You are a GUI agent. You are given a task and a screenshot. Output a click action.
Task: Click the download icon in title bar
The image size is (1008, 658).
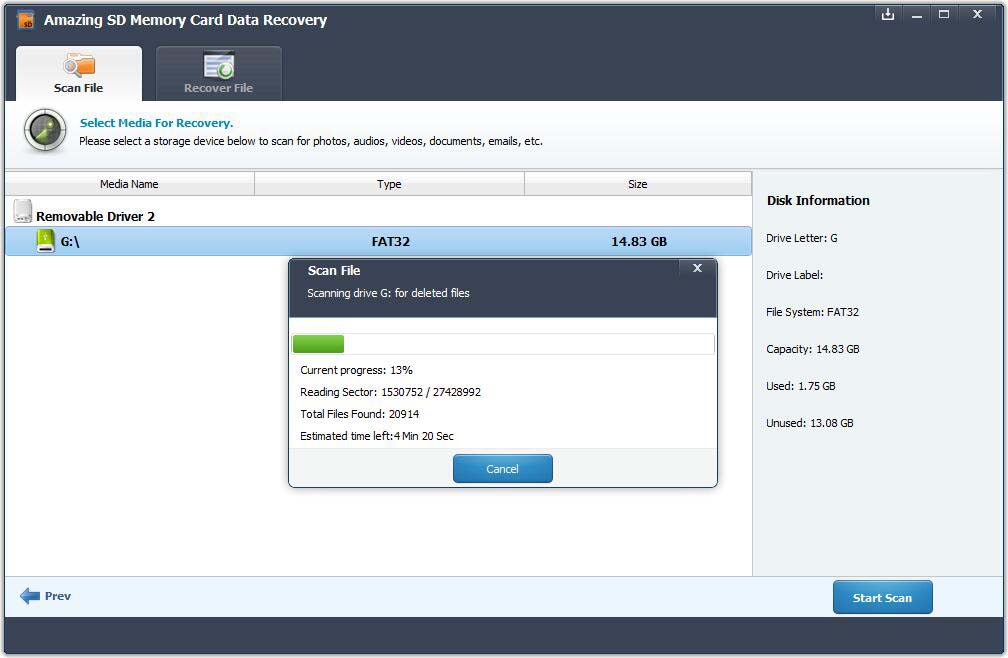(x=888, y=14)
